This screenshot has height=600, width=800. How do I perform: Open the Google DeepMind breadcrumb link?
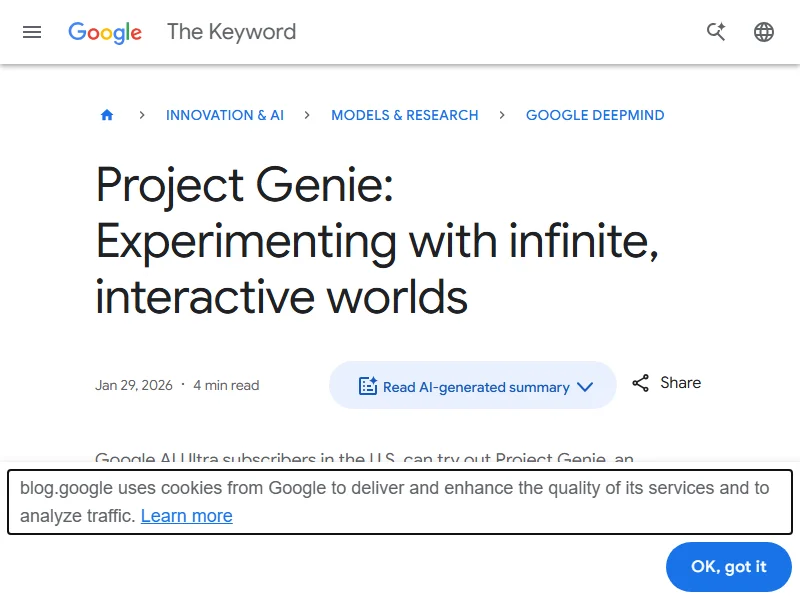click(595, 115)
